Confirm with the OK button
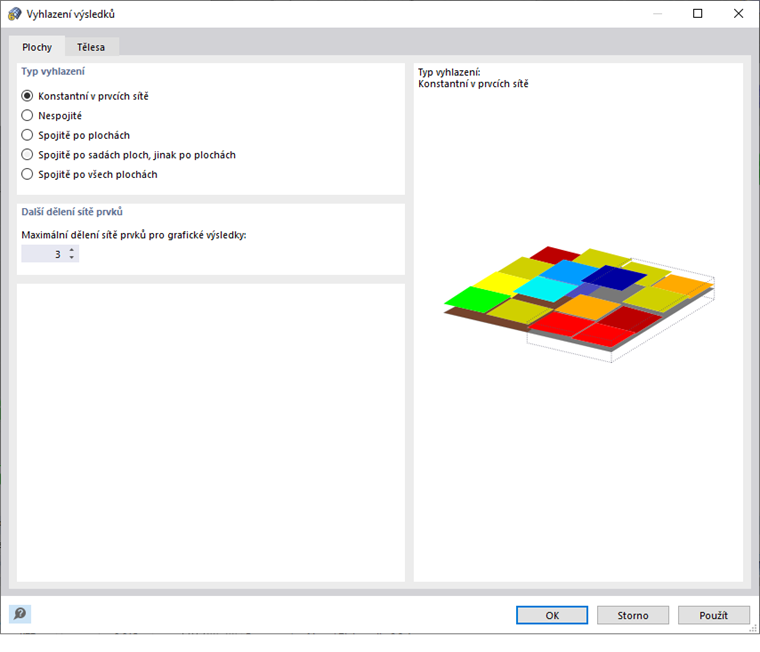Image resolution: width=760 pixels, height=652 pixels. point(552,615)
